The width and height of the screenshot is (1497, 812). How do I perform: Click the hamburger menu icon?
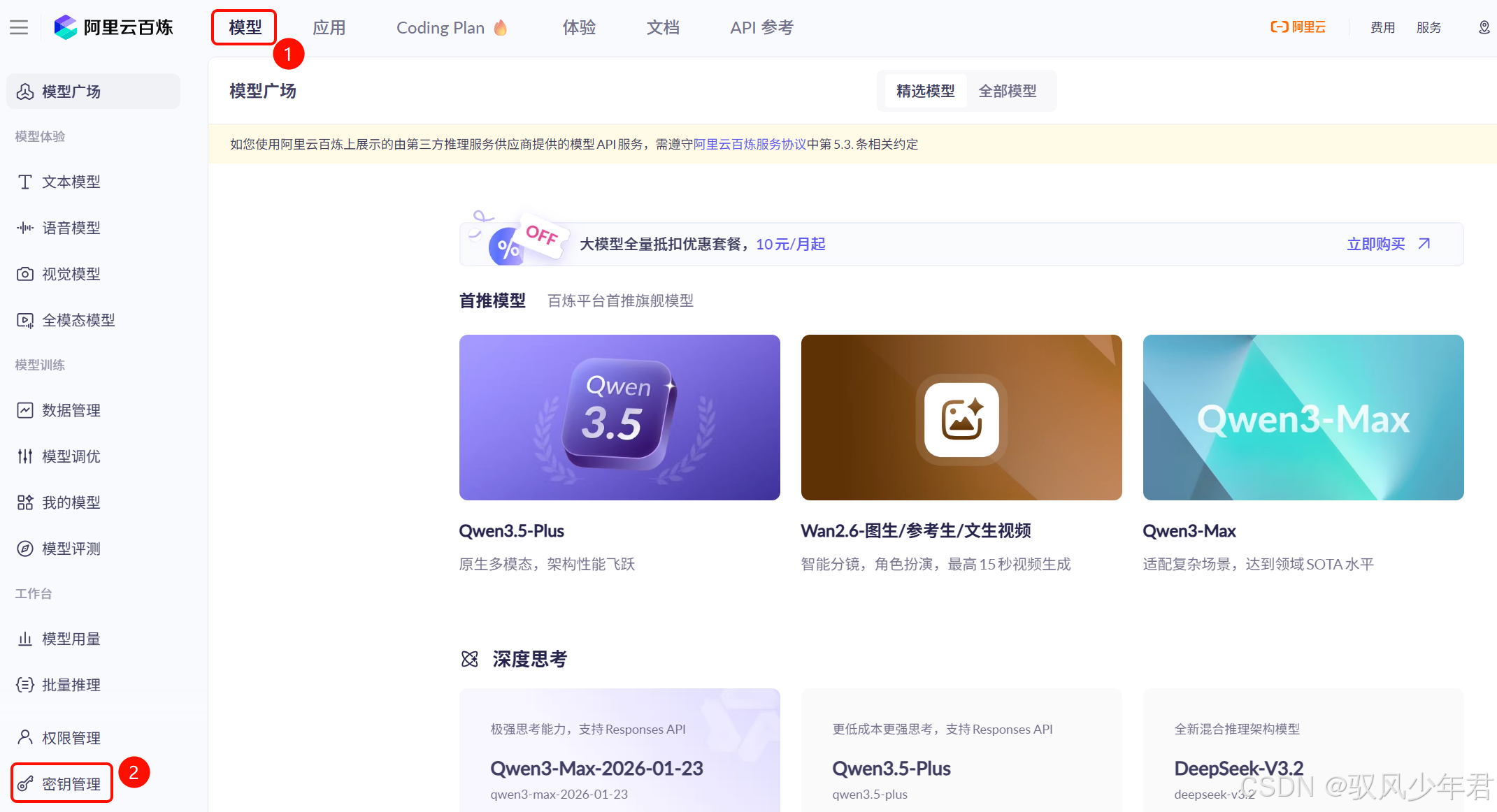click(19, 27)
